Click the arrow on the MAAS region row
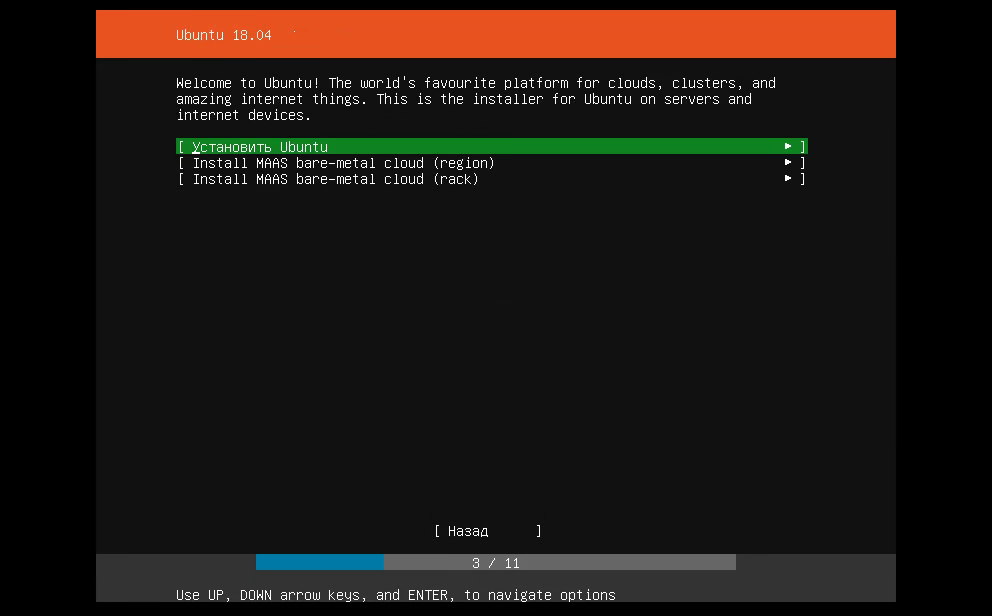Viewport: 992px width, 616px height. point(788,163)
